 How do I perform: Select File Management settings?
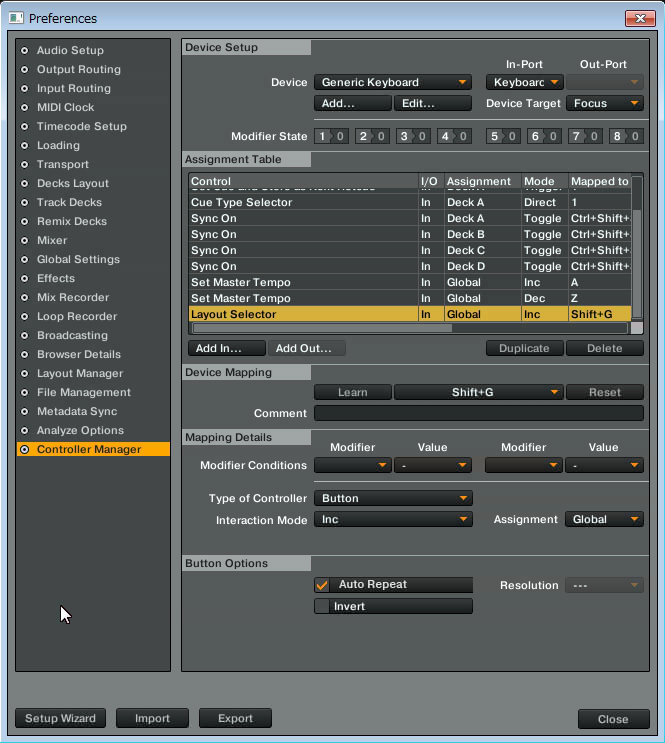[x=84, y=392]
